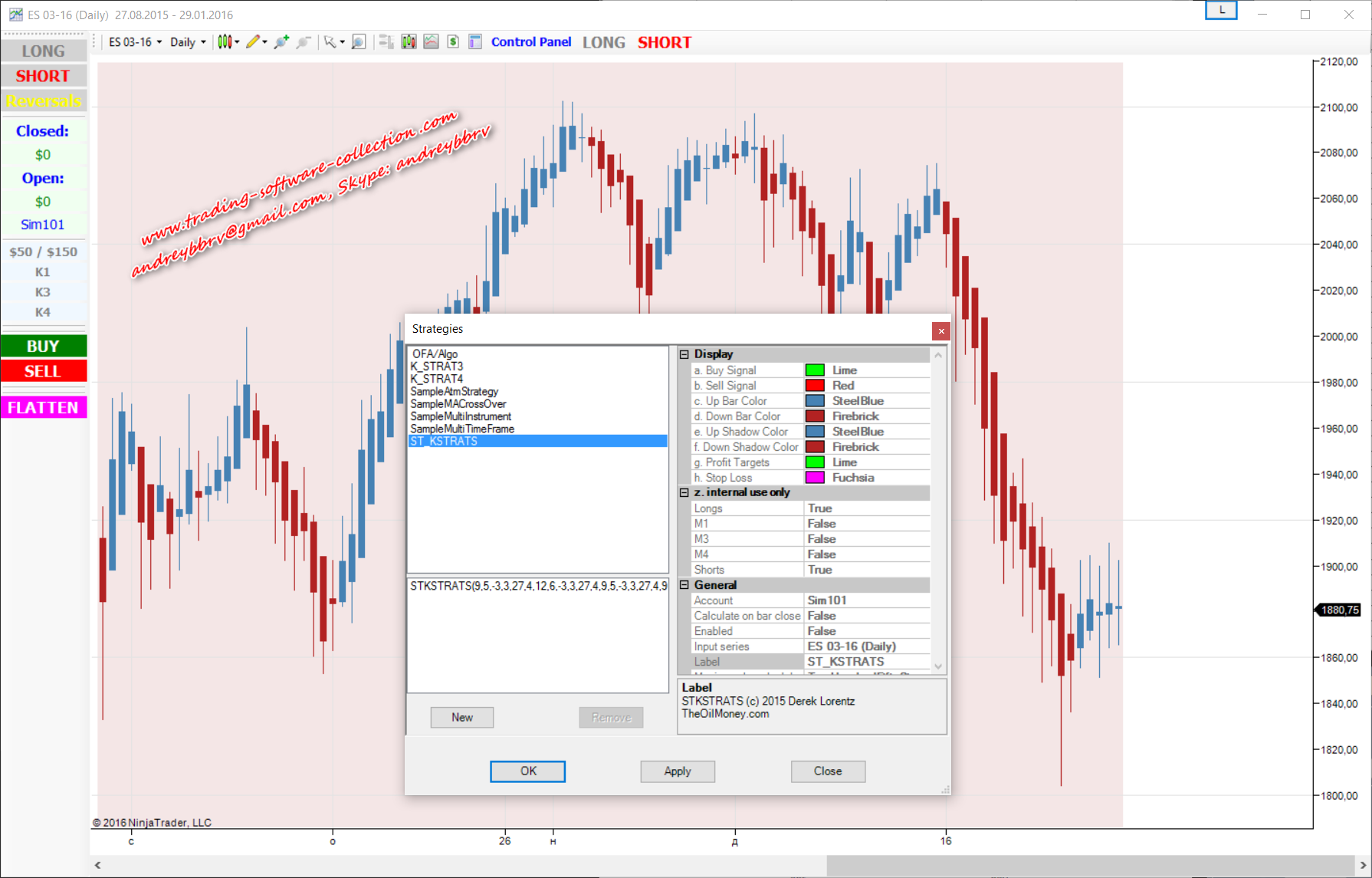Viewport: 1372px width, 878px height.
Task: Select the drawing tools pencil icon
Action: [x=252, y=42]
